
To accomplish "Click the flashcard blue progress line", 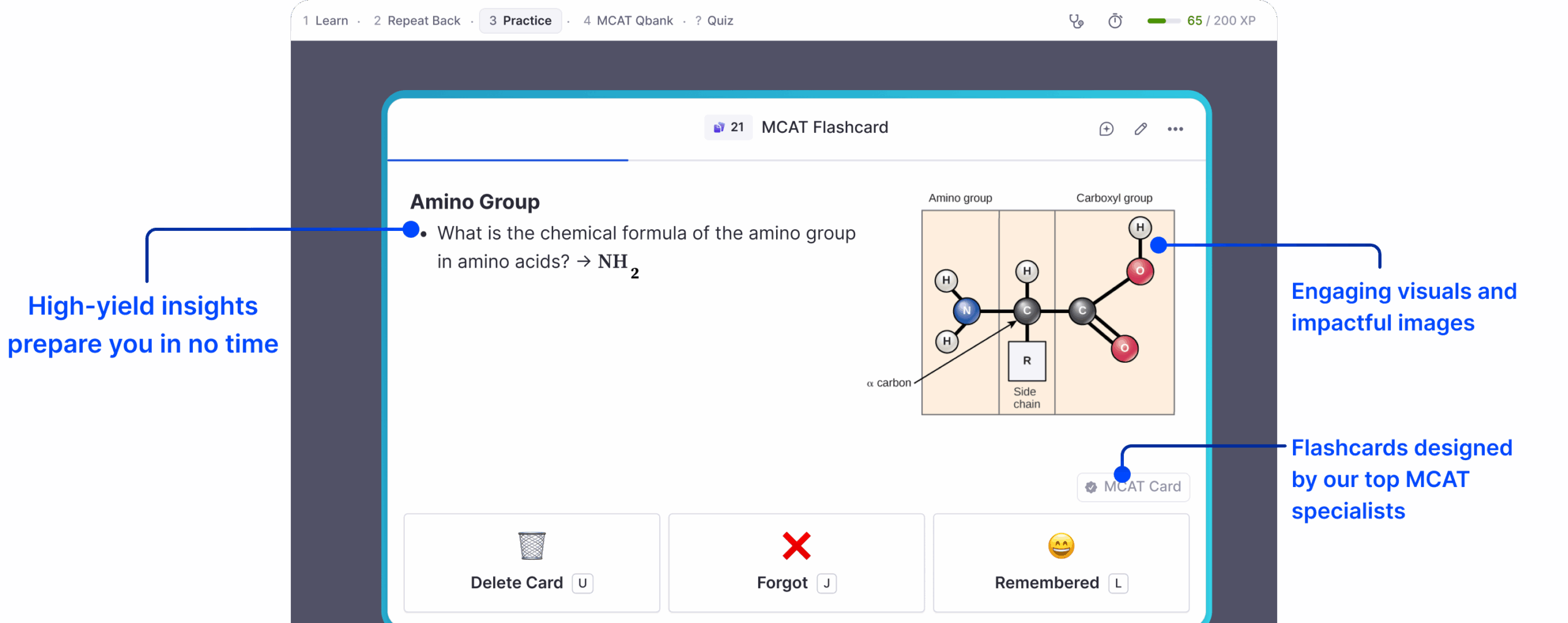I will (x=508, y=160).
